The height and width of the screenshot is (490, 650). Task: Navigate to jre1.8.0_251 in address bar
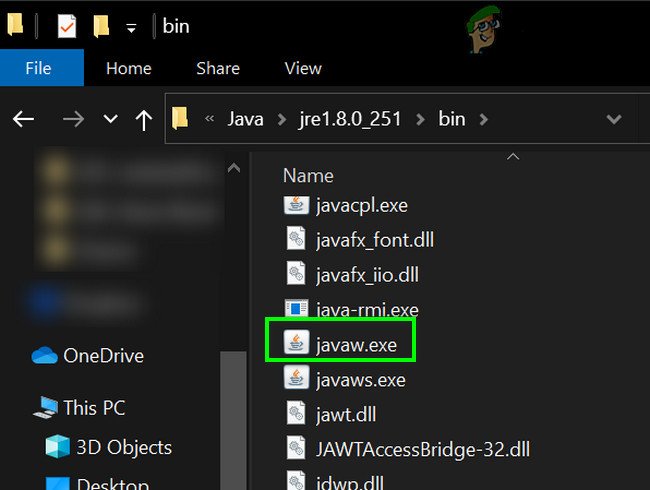pos(350,119)
